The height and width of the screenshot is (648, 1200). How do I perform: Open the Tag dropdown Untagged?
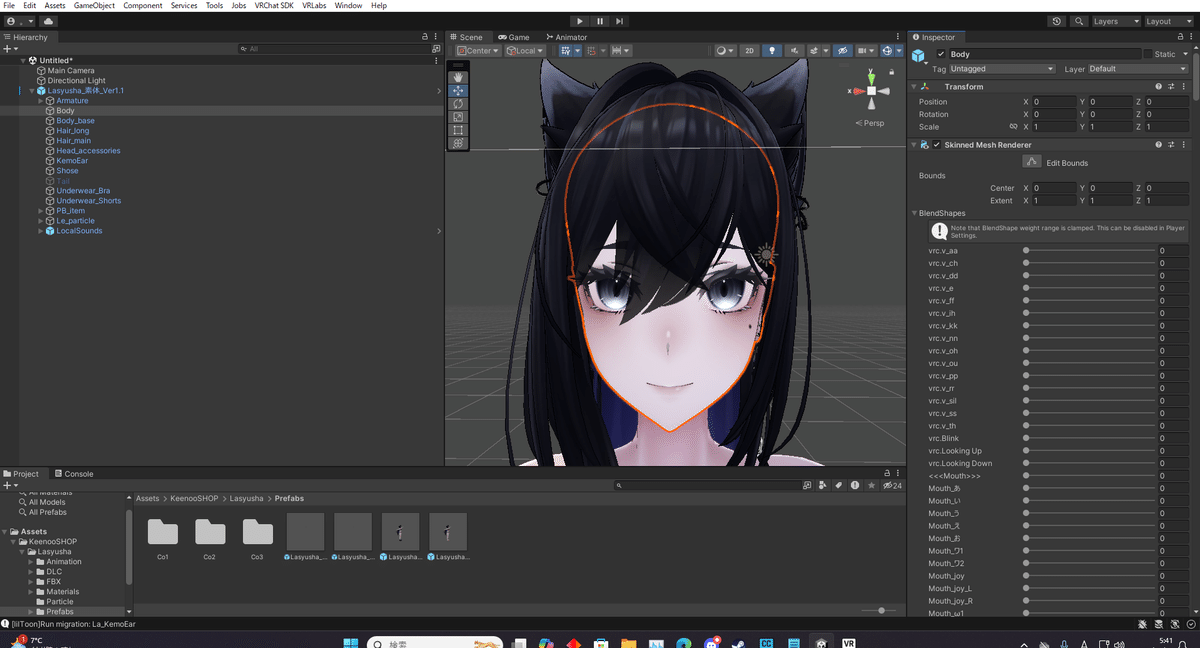pos(1002,69)
